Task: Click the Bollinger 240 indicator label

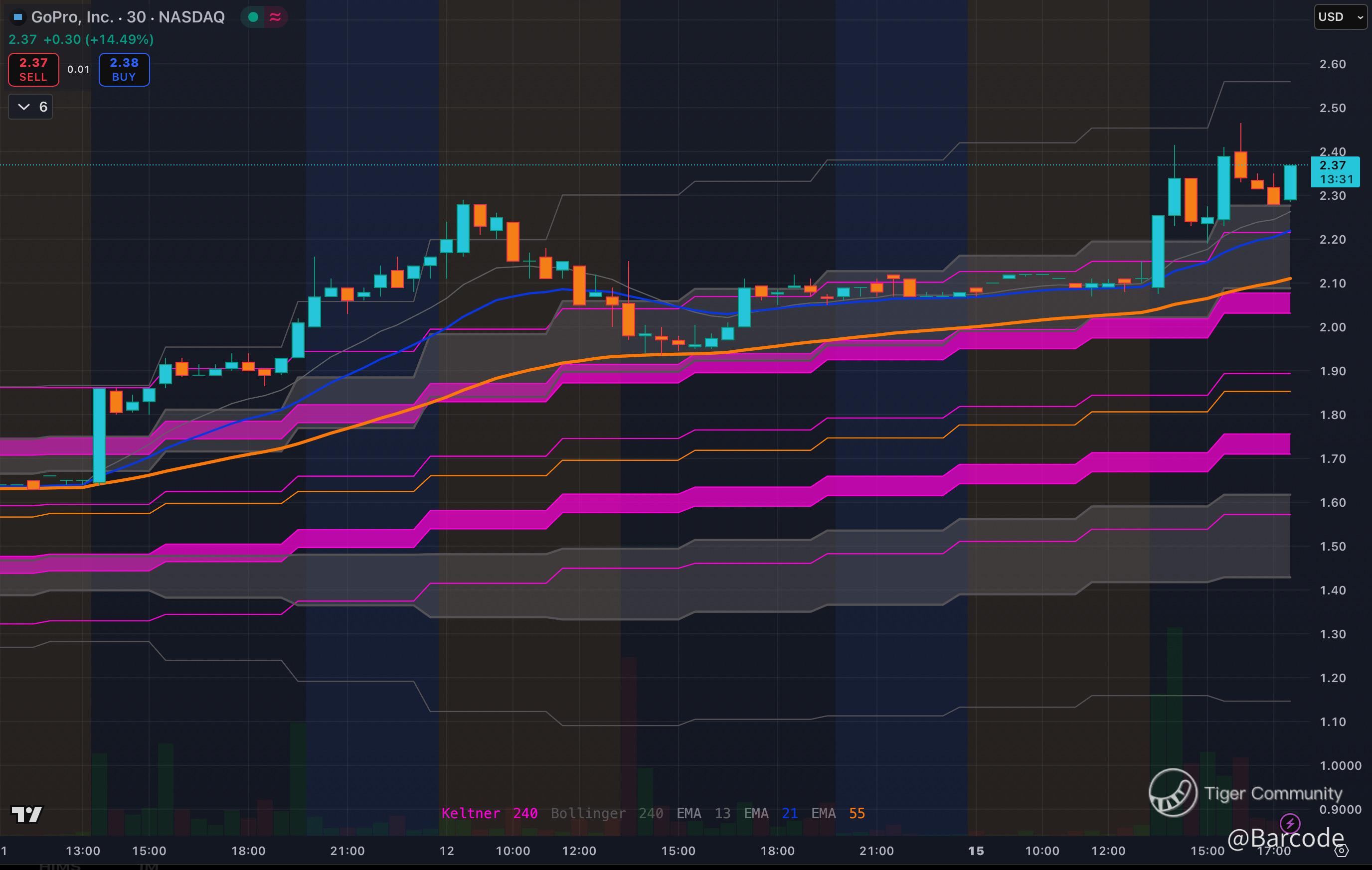Action: pyautogui.click(x=606, y=813)
